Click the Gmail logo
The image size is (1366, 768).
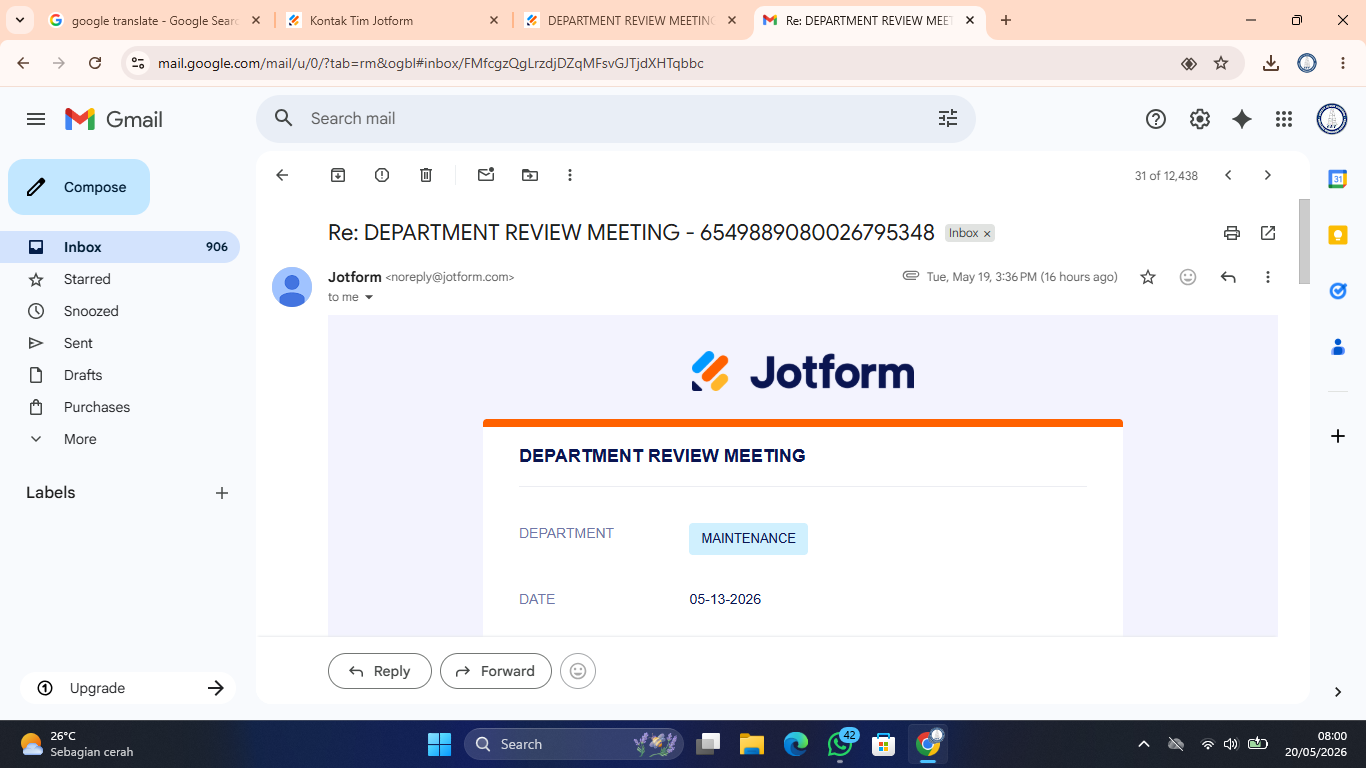click(114, 119)
